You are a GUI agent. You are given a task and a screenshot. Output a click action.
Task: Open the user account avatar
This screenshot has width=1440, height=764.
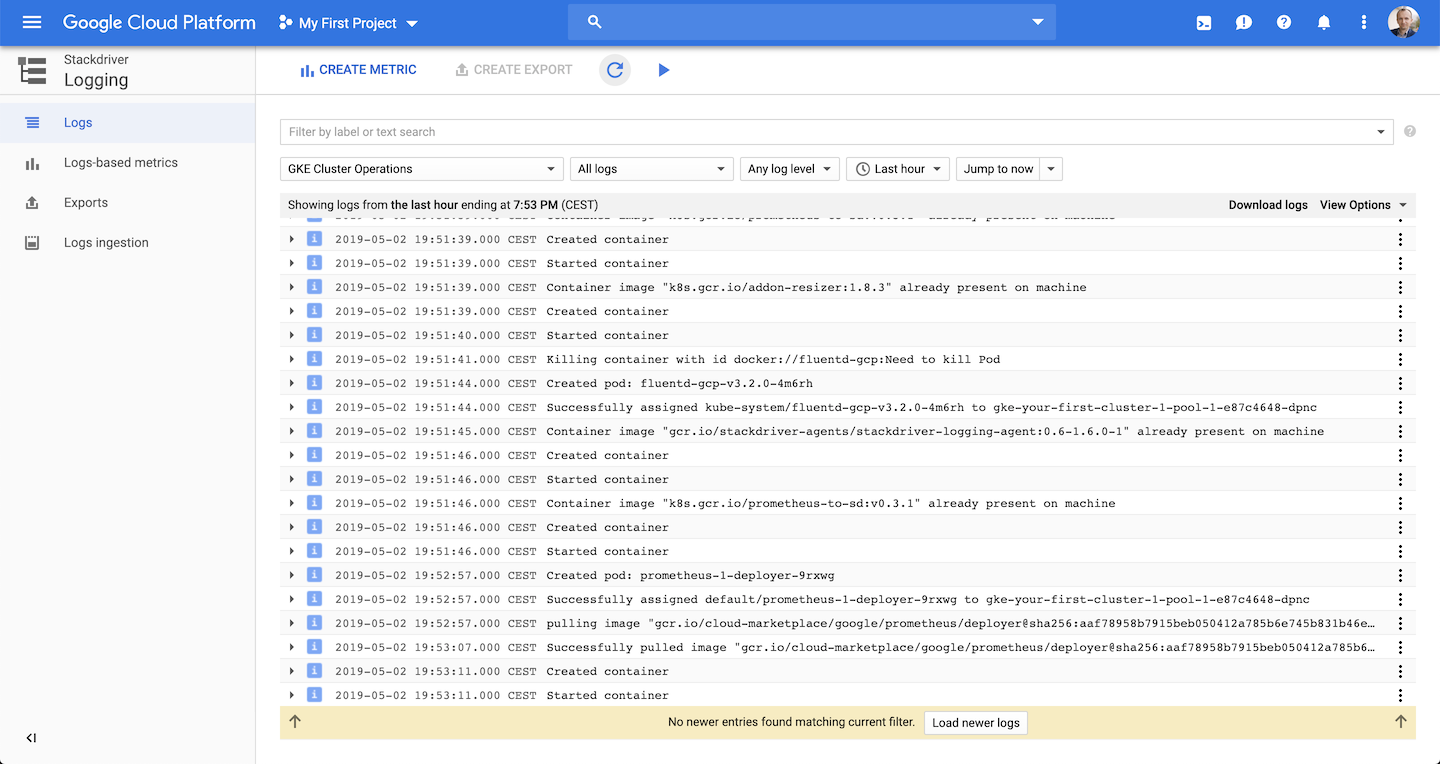(x=1404, y=22)
